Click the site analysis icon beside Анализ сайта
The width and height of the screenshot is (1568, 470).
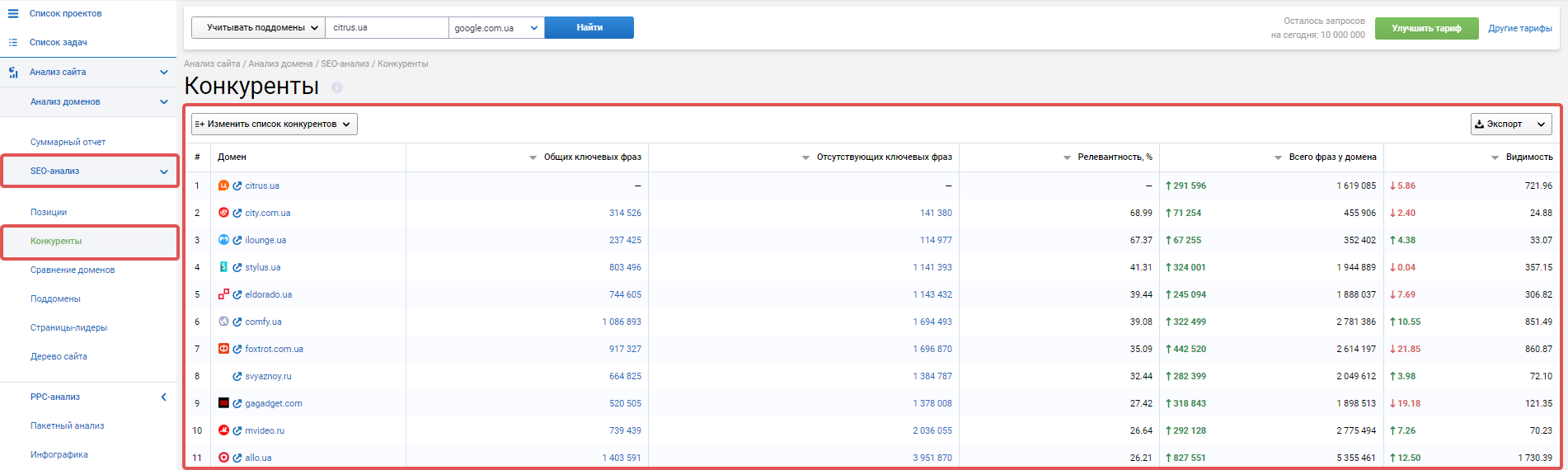(x=12, y=72)
